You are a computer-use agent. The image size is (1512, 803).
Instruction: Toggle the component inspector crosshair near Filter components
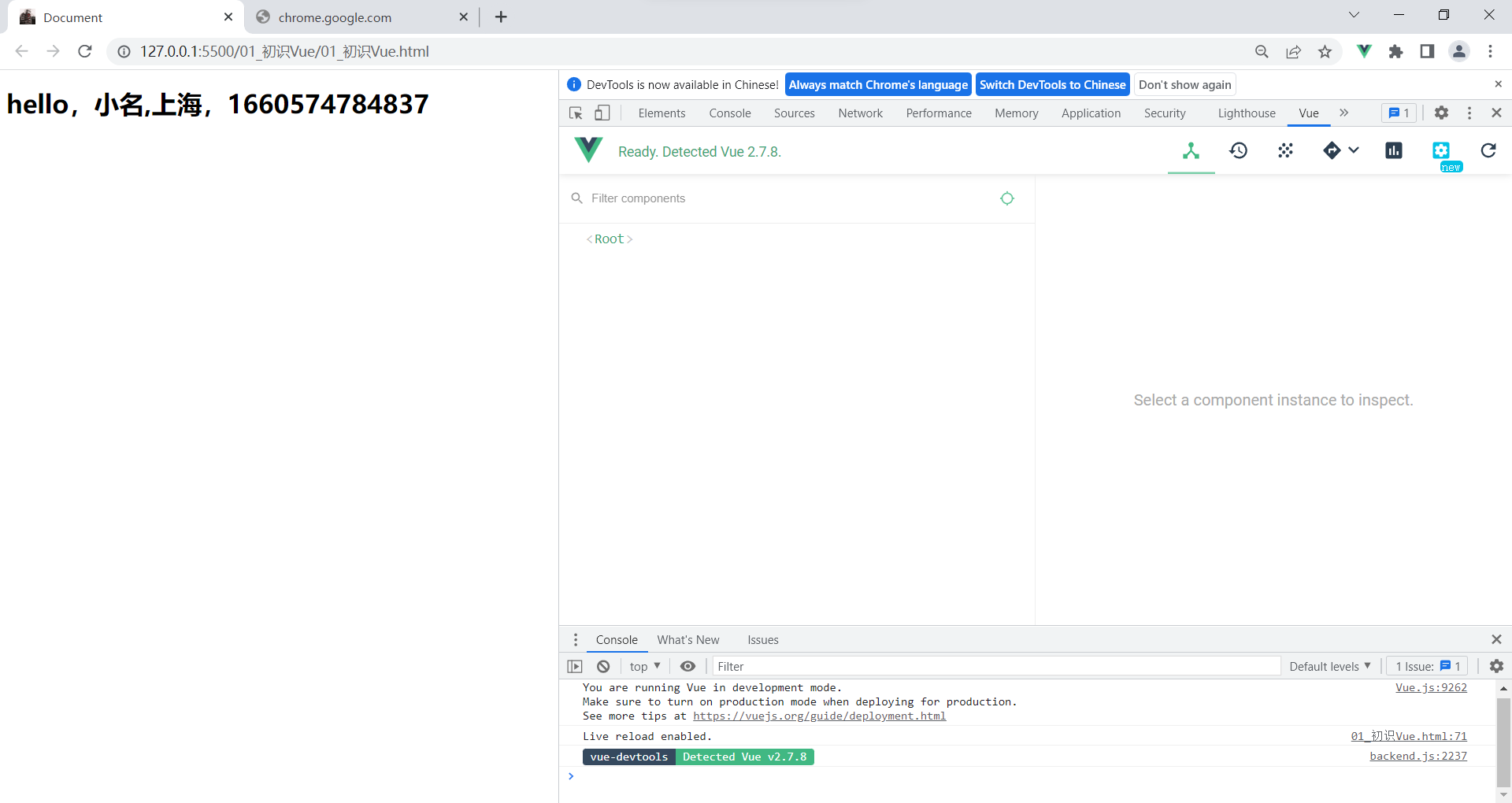[1006, 198]
